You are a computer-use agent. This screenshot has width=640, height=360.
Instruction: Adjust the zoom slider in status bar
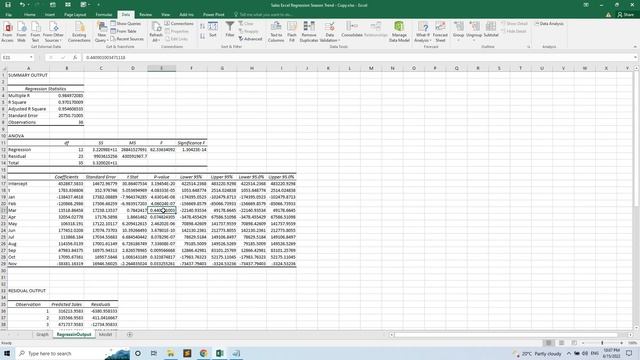point(602,343)
